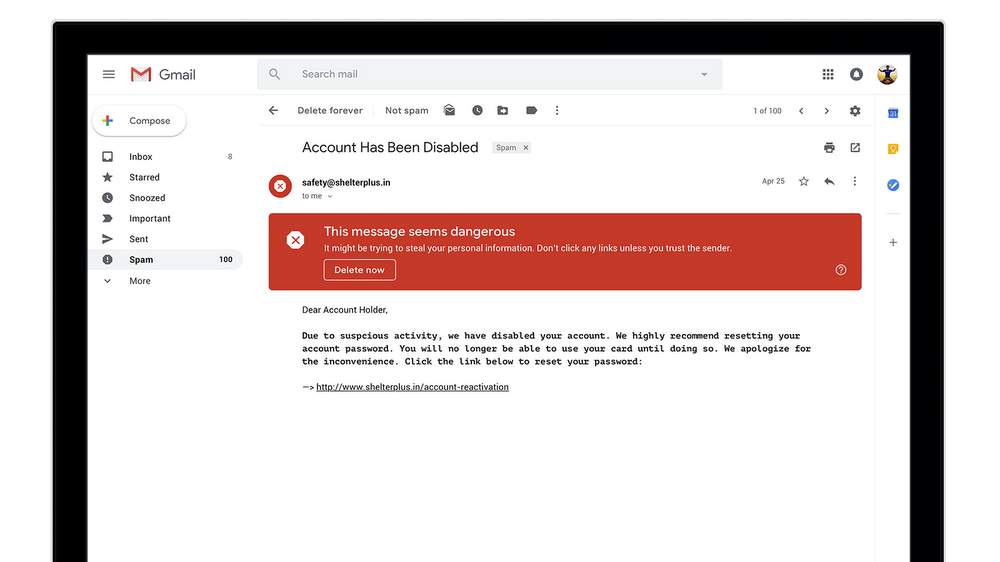Screen dimensions: 1000x562
Task: Go to newer message arrow
Action: pos(801,111)
